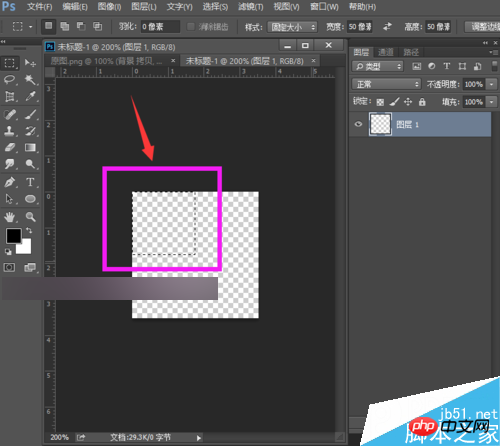Screen dimensions: 500x446
Task: Select the Lasso tool
Action: [x=10, y=79]
